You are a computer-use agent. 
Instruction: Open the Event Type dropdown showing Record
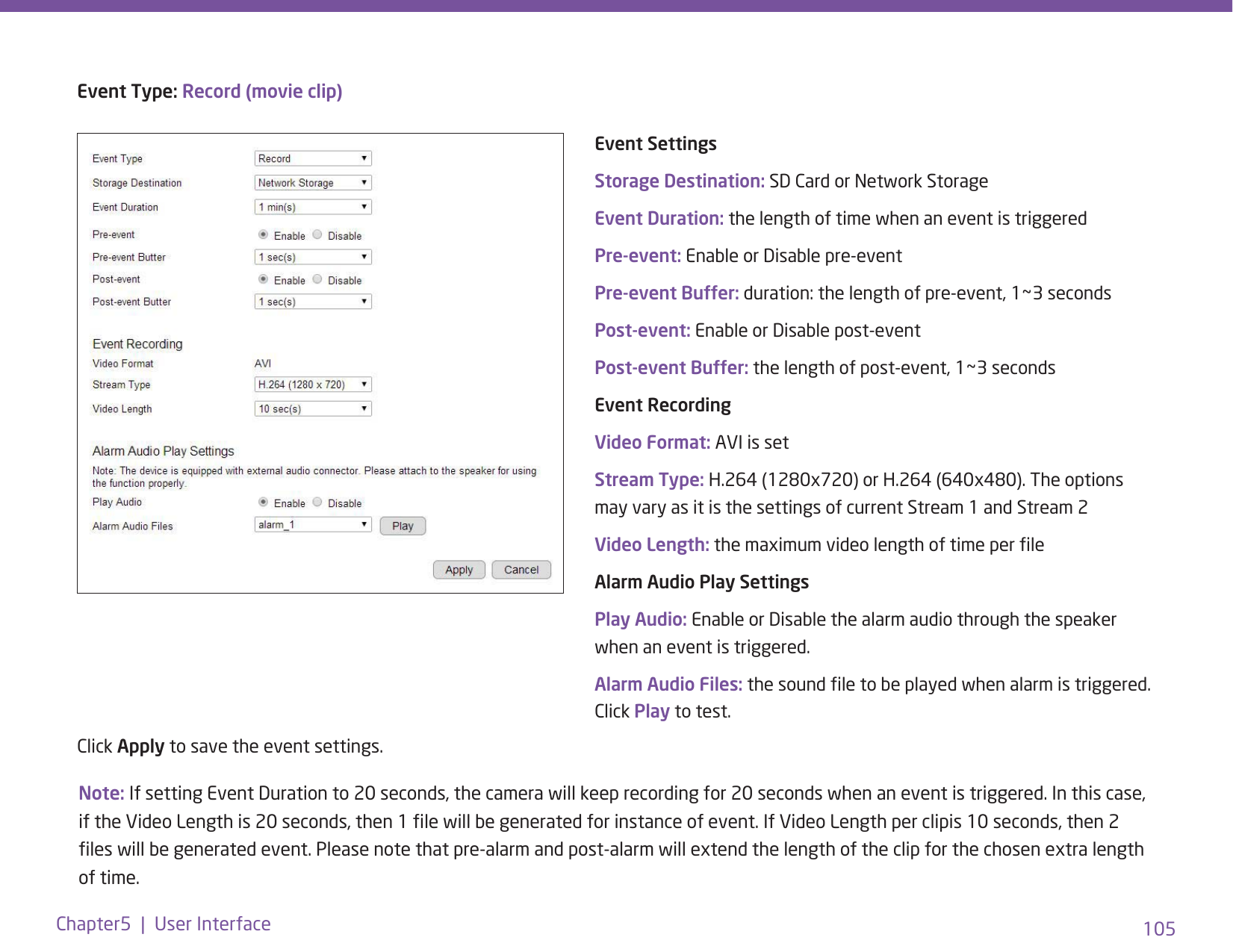coord(313,158)
